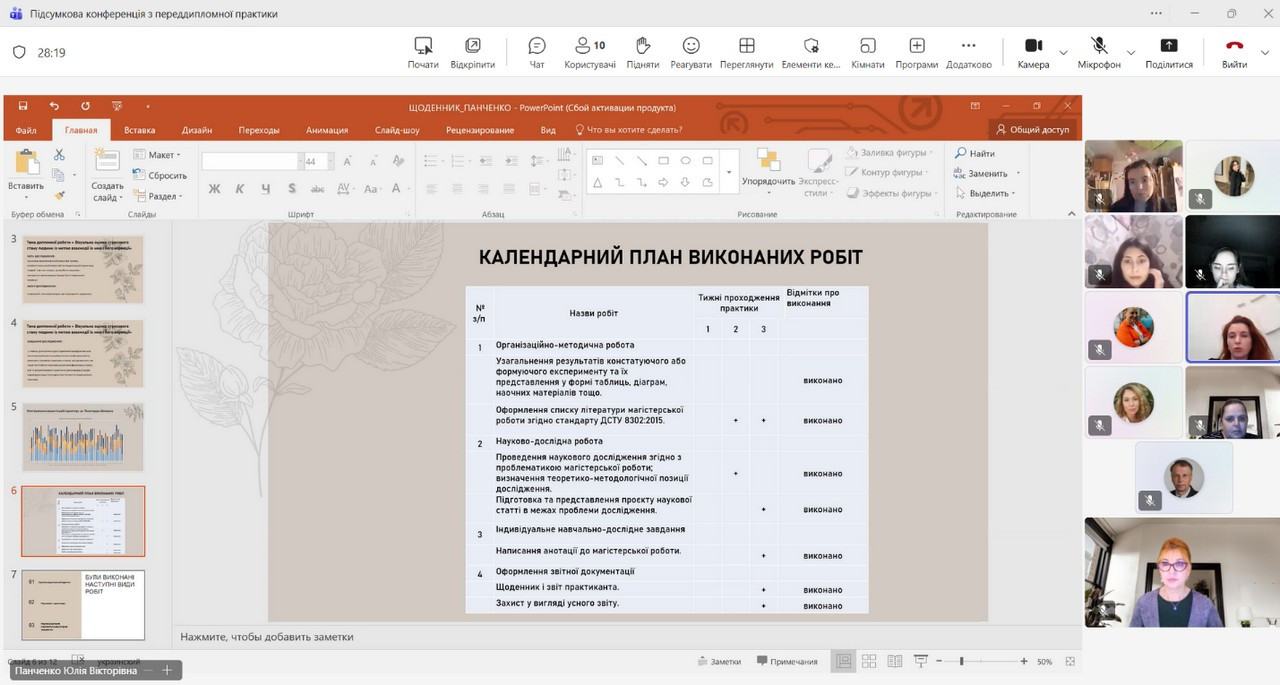Open Кімнати breakout rooms

click(x=867, y=52)
